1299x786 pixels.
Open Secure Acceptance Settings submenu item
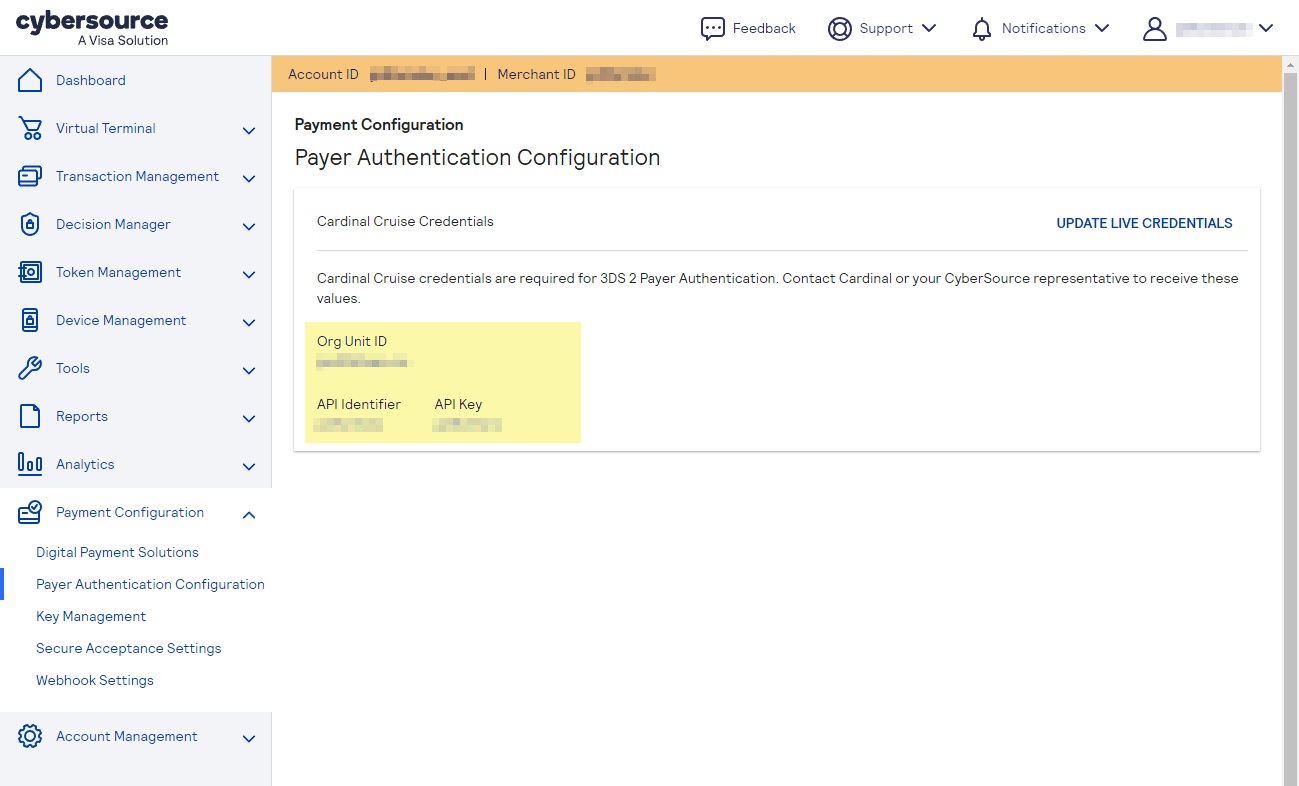coord(129,648)
